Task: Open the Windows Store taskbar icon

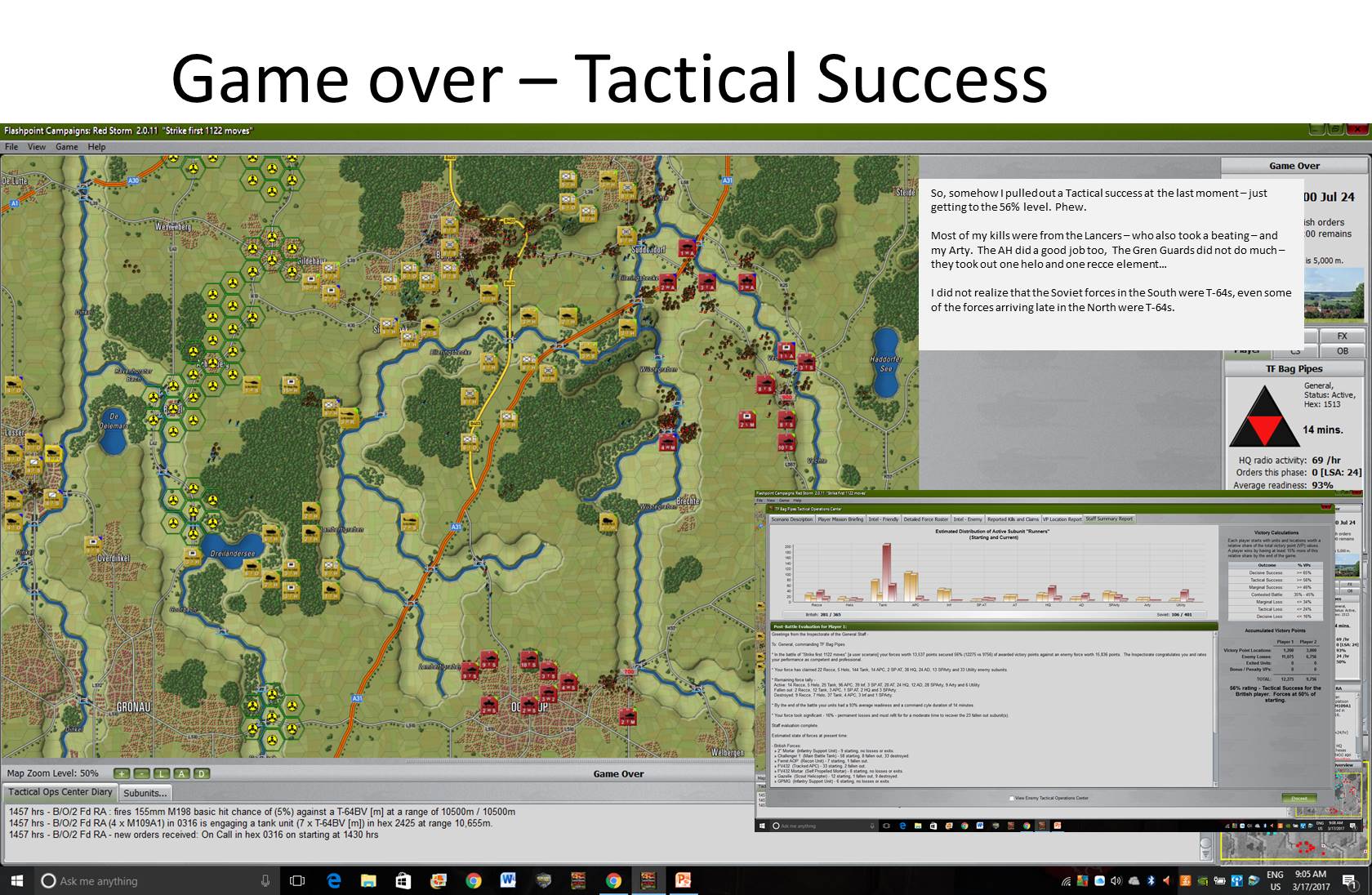Action: coord(403,880)
